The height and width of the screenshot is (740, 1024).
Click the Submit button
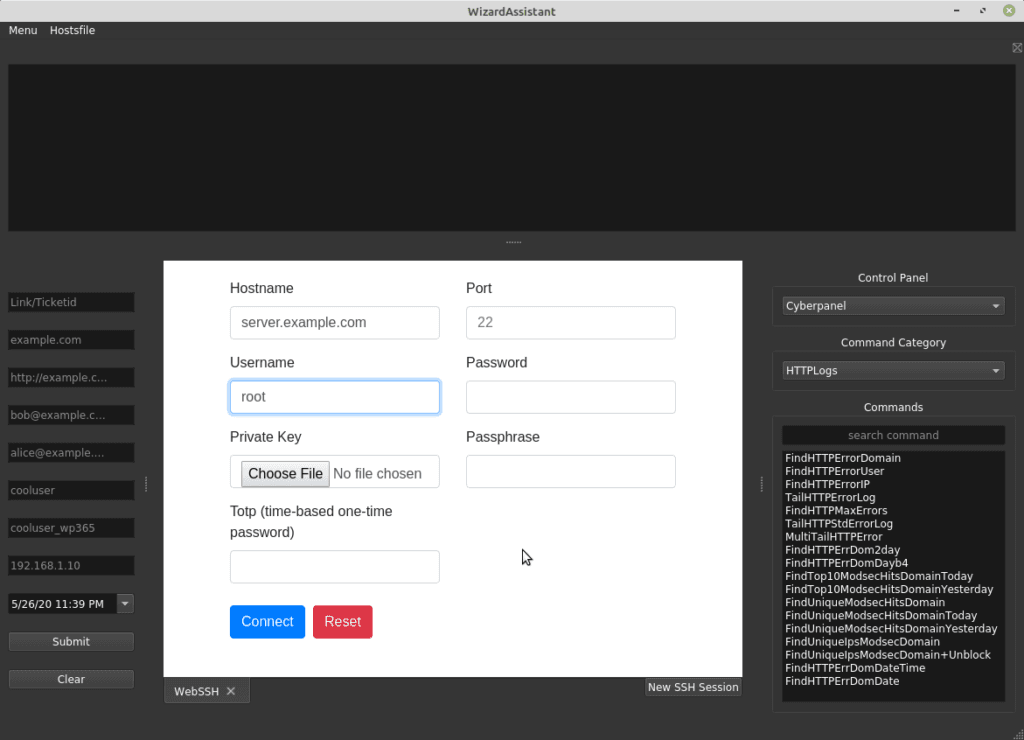[71, 641]
